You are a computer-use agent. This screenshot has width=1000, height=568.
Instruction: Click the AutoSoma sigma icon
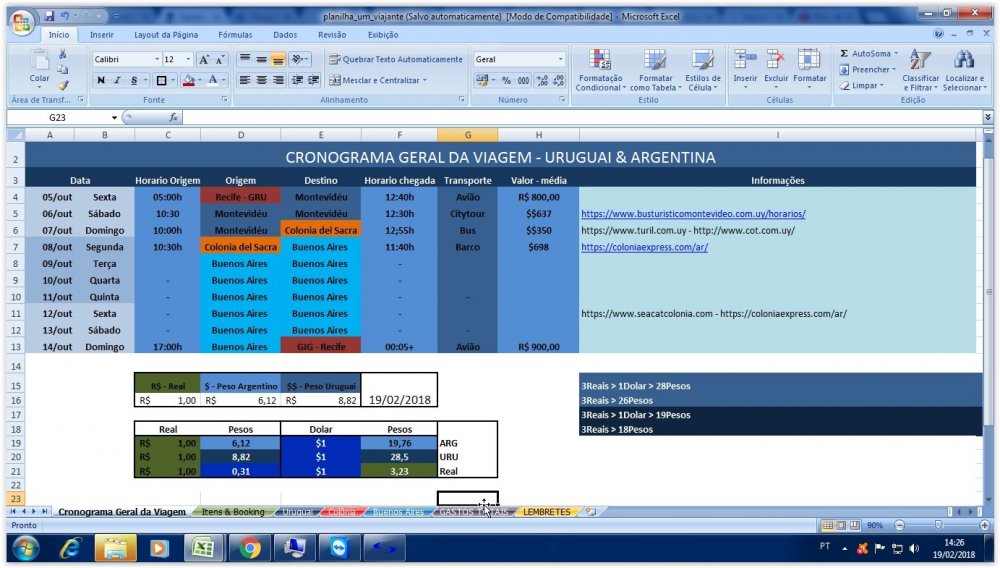pos(845,53)
